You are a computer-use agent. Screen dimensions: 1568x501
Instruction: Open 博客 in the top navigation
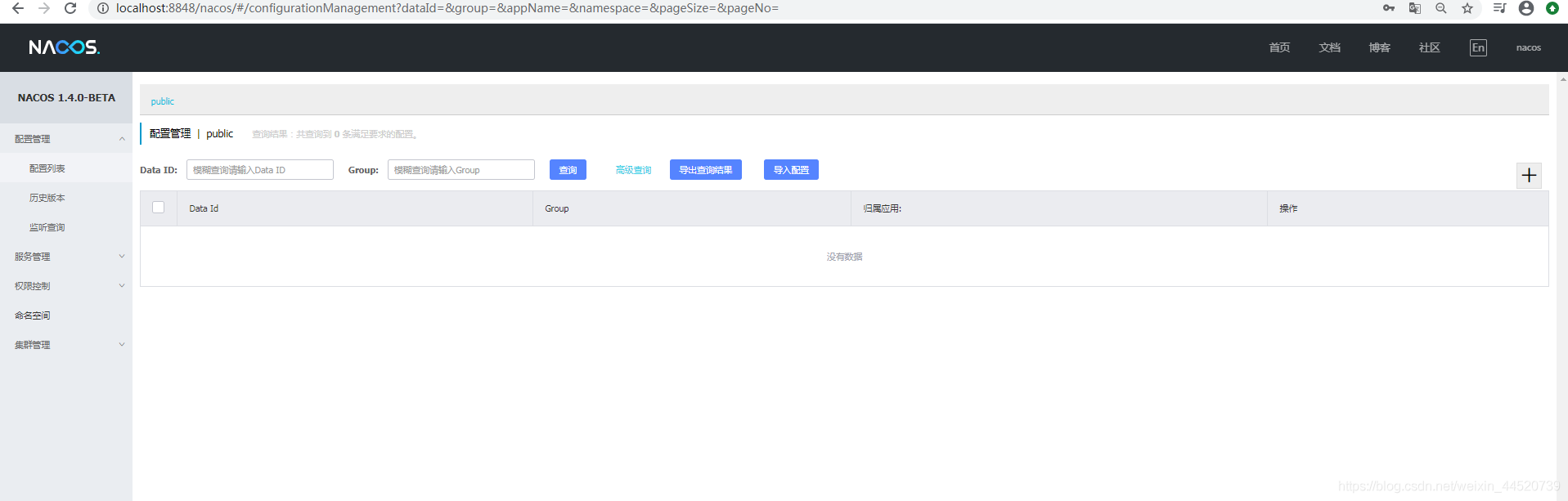click(1379, 47)
